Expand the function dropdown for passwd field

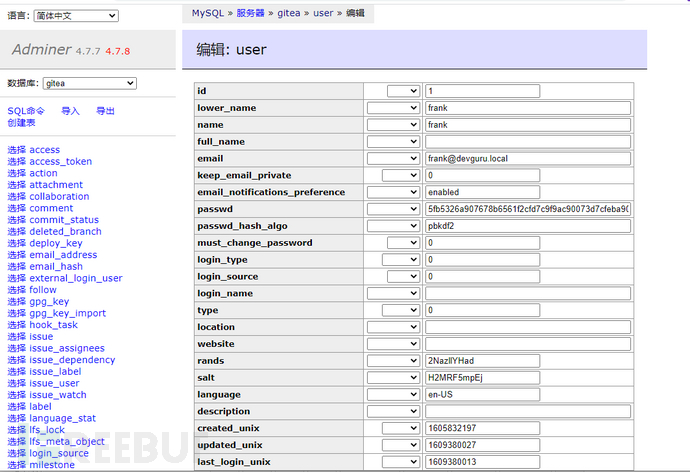393,209
